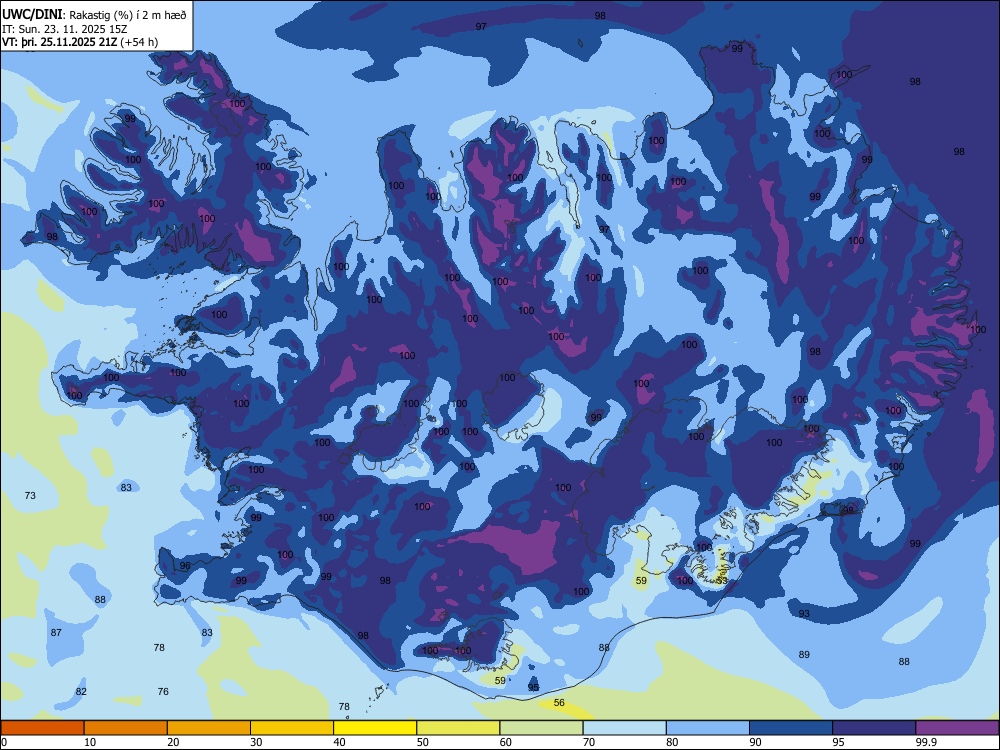Viewport: 1000px width, 750px height.
Task: Click the 'IT: Sun. 23. 11. 2025 15Z' line
Action: (x=66, y=29)
